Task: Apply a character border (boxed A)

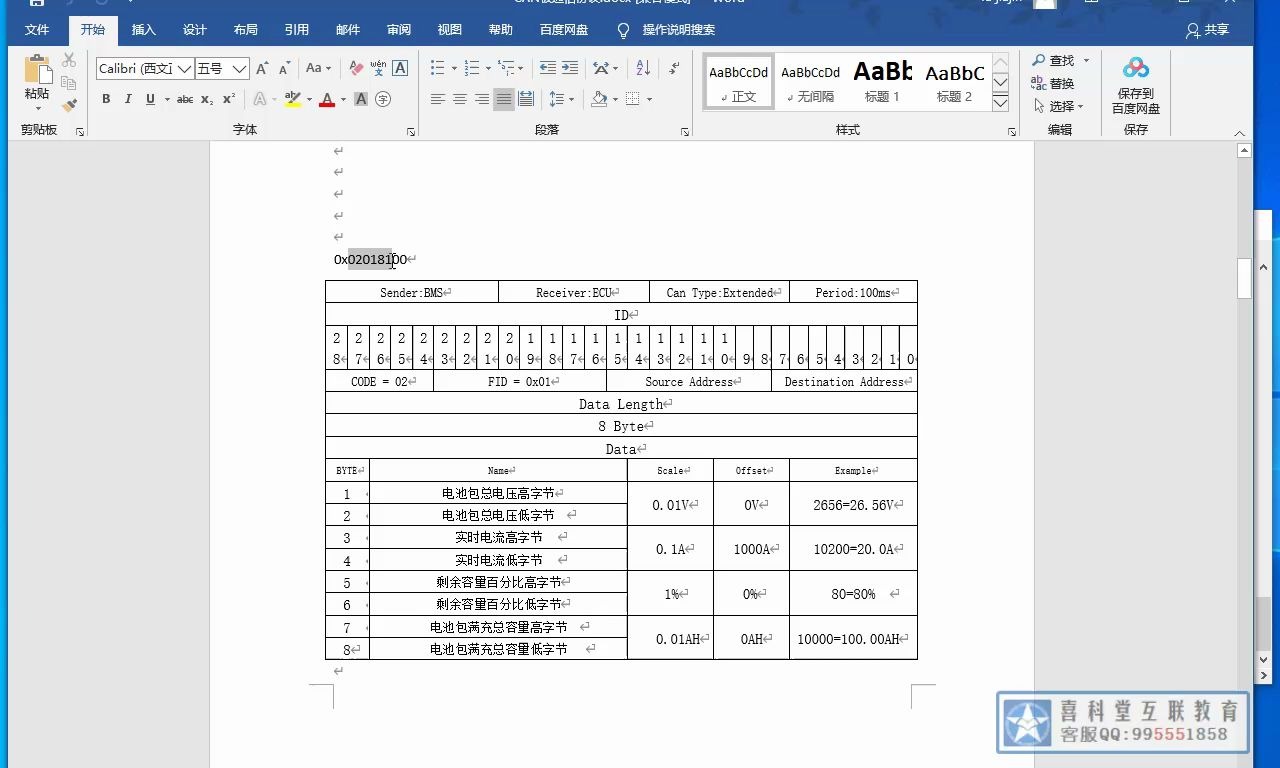Action: (x=400, y=69)
